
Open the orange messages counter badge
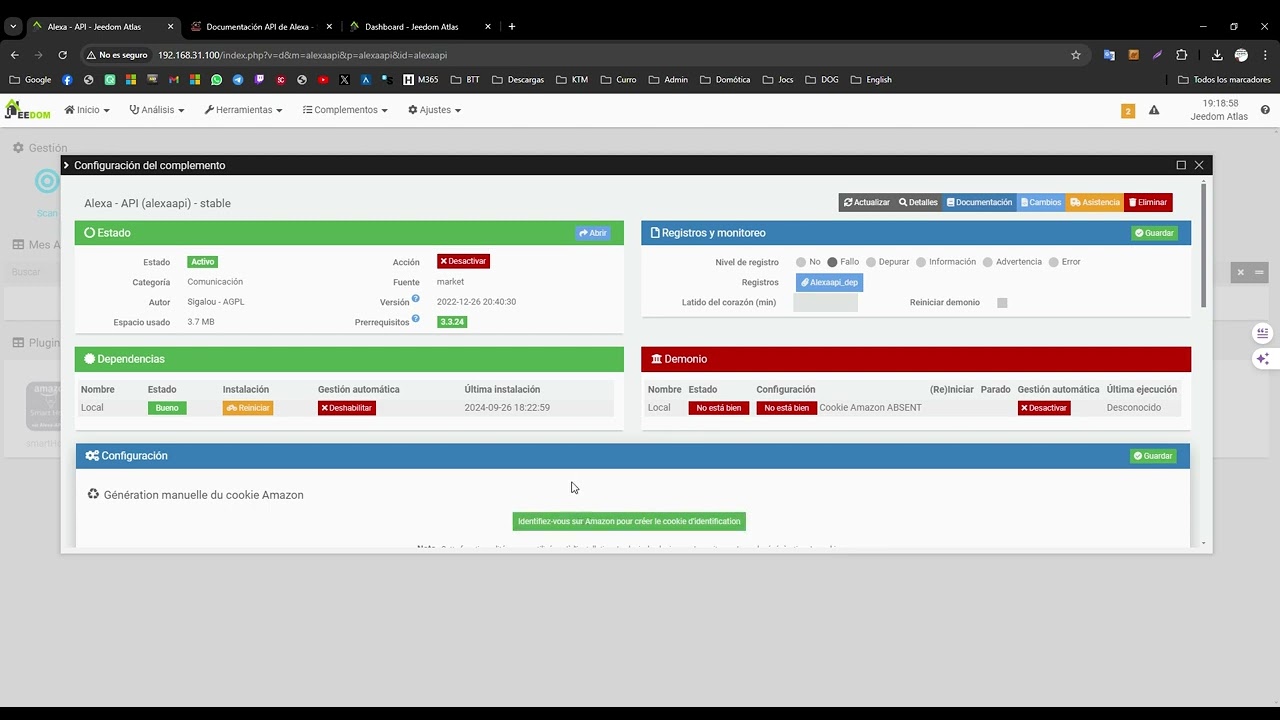pos(1128,111)
